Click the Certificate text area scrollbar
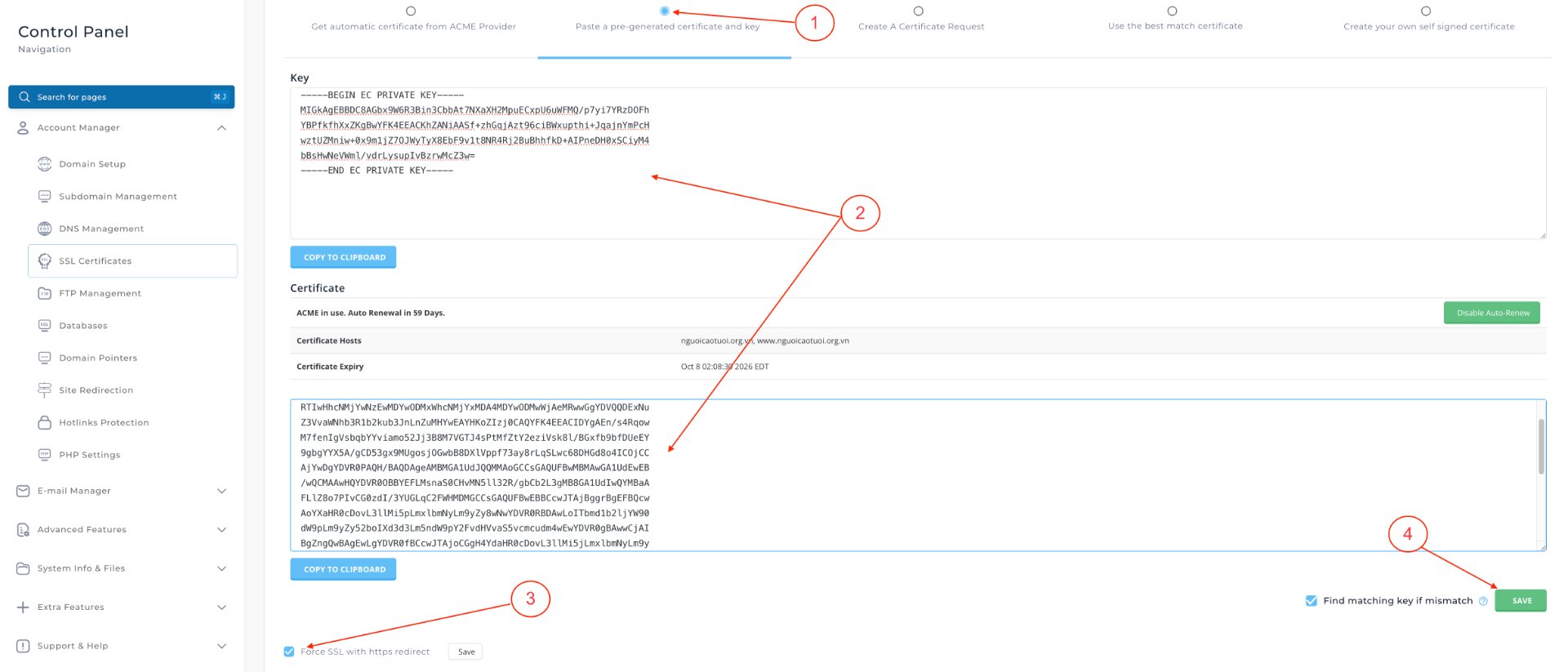 1541,447
